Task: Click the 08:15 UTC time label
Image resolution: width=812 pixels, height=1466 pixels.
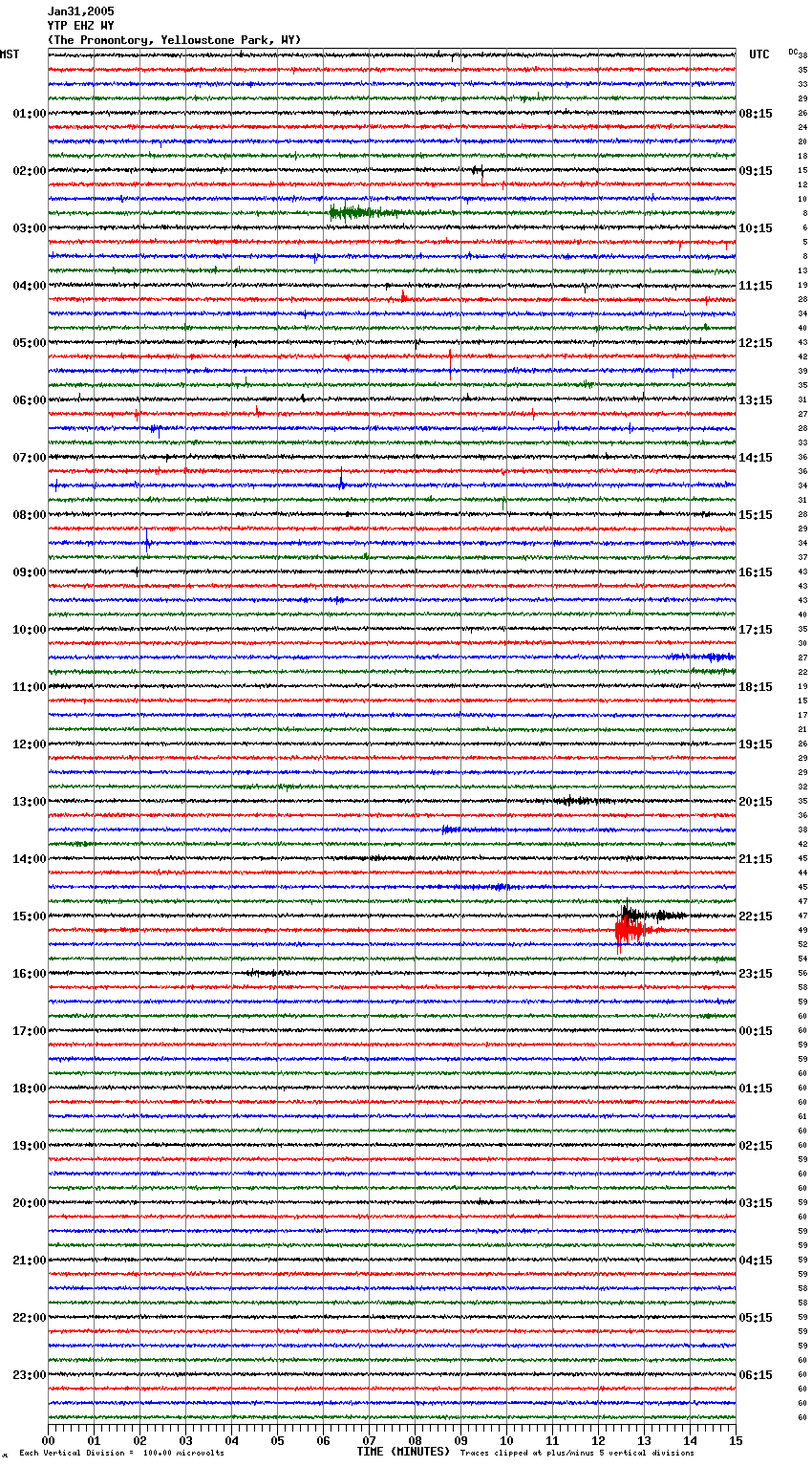Action: click(x=756, y=114)
